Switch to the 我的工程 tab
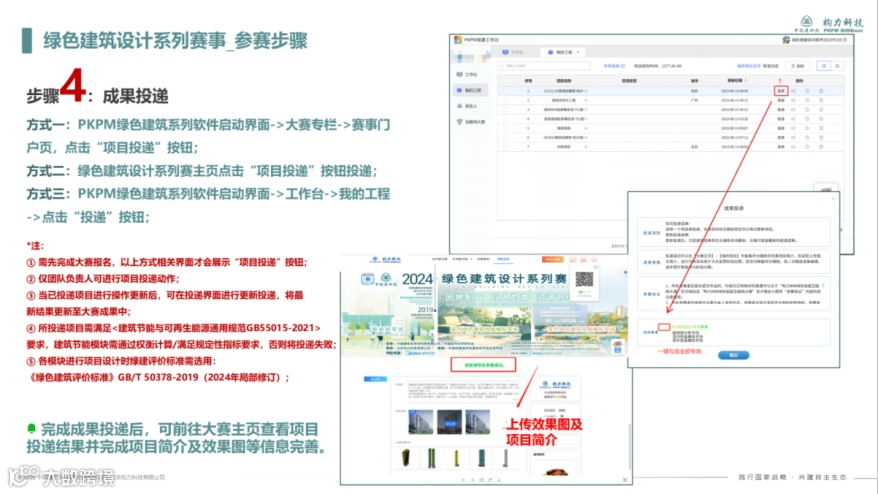The width and height of the screenshot is (878, 494). click(x=561, y=52)
